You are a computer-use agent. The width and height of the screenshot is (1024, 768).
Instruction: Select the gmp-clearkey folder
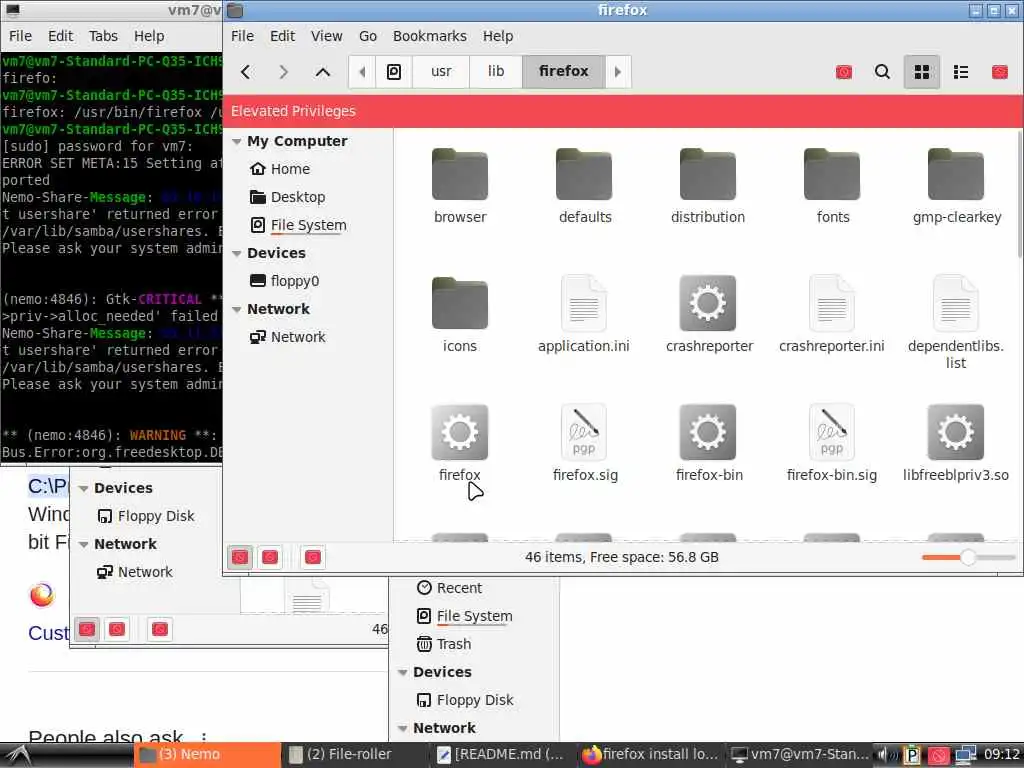[x=957, y=186]
